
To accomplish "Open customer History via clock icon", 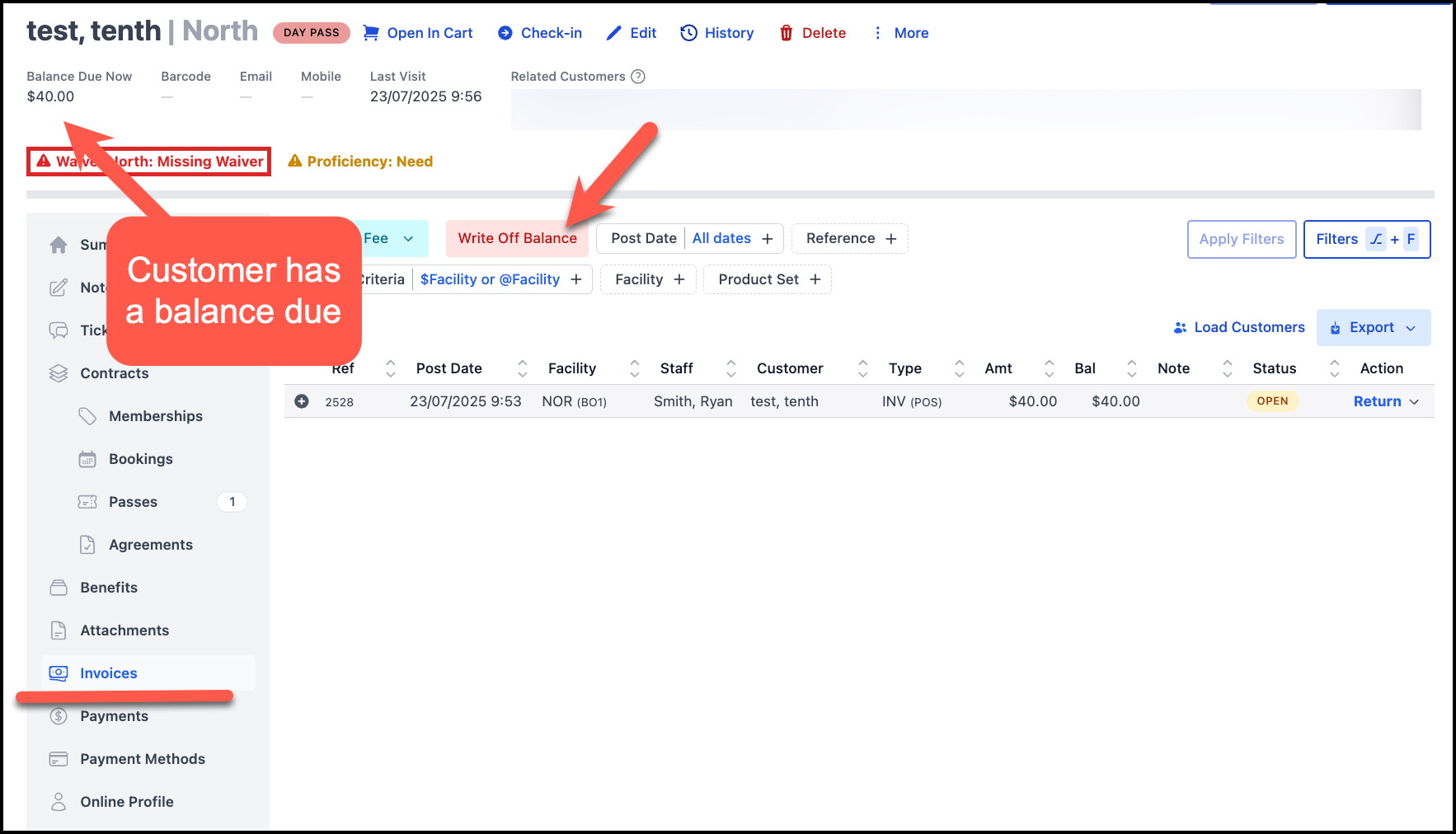I will pyautogui.click(x=688, y=33).
